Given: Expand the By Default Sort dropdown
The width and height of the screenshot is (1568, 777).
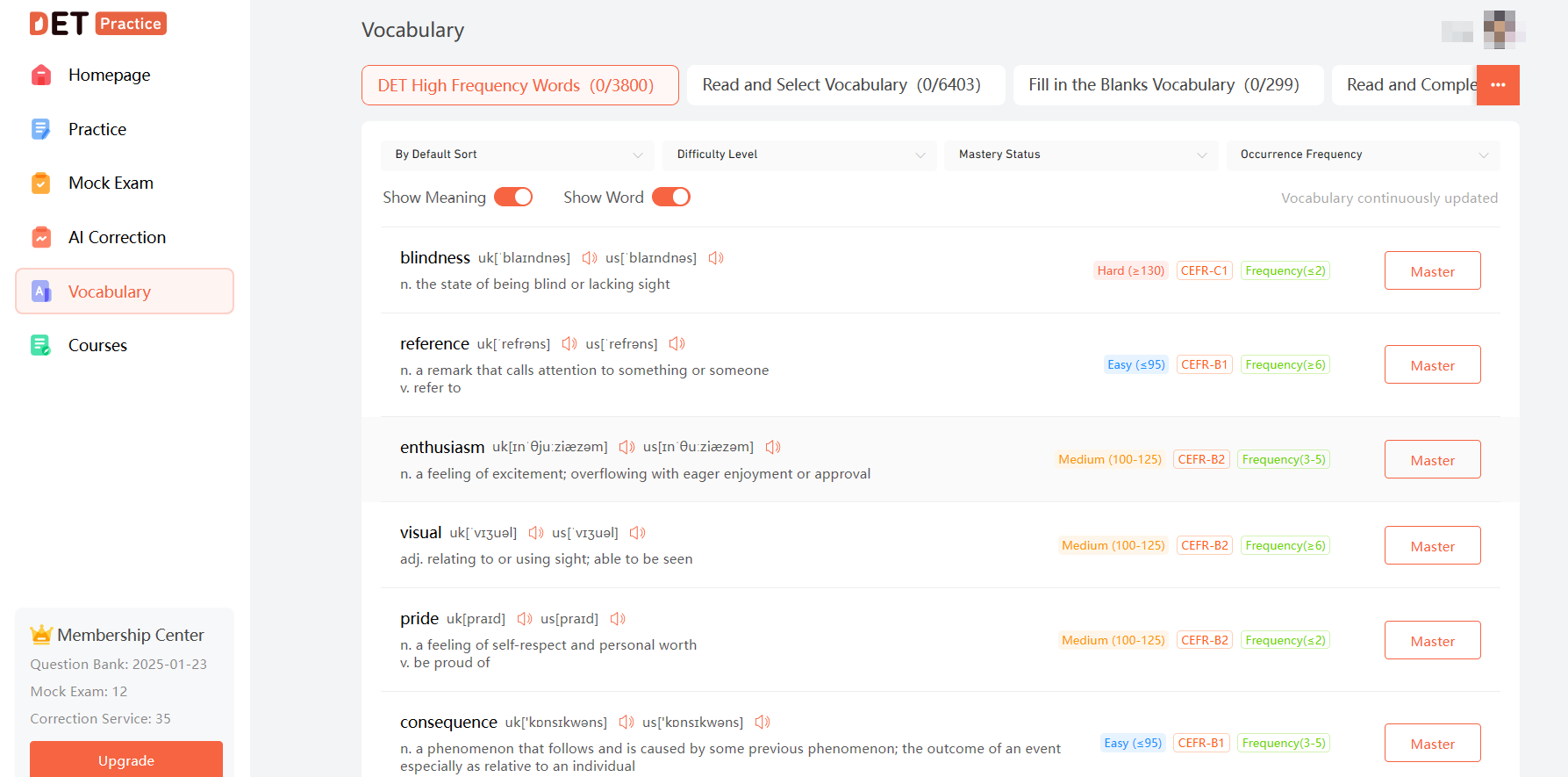Looking at the screenshot, I should pyautogui.click(x=518, y=155).
